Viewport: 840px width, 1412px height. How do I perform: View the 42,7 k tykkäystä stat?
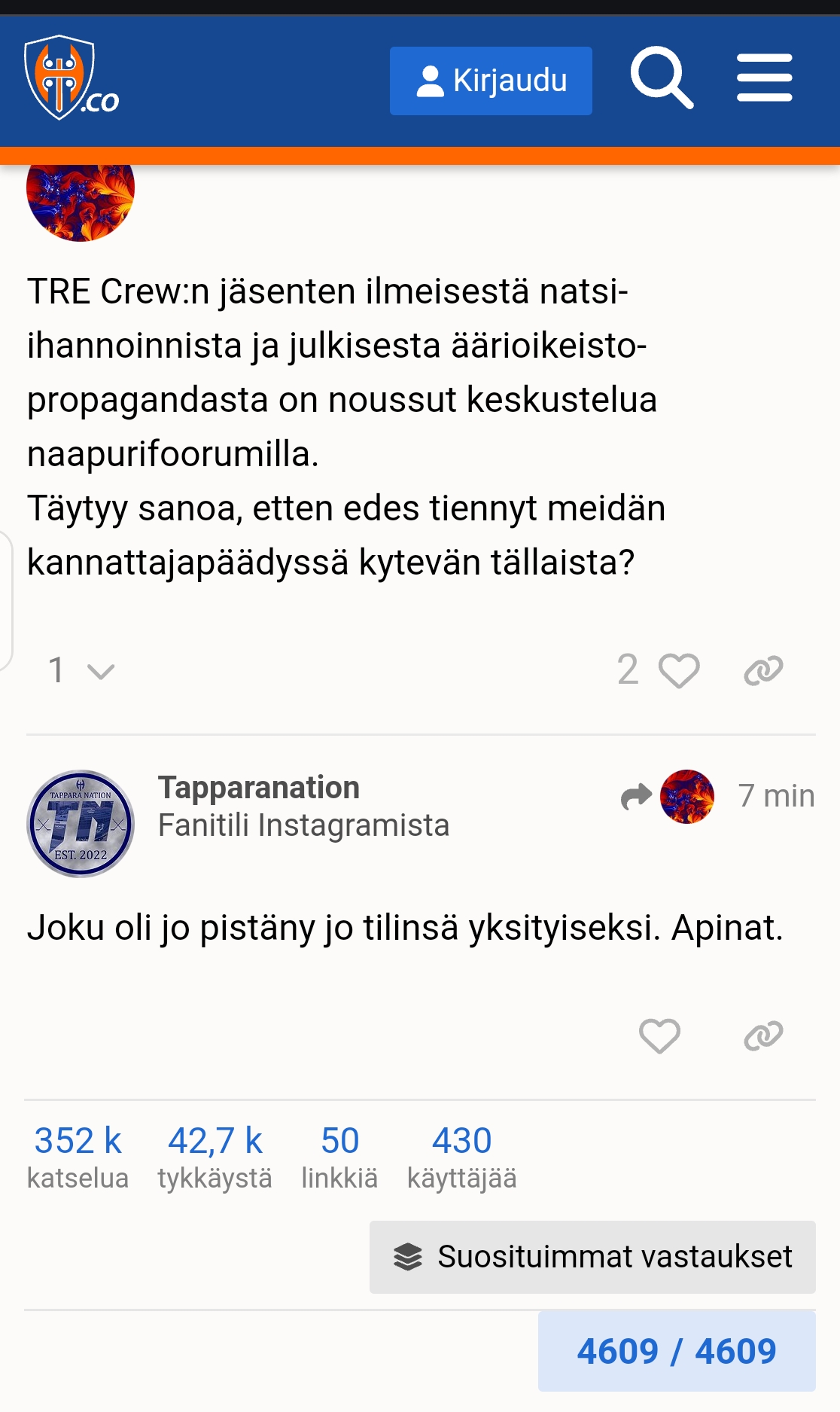pos(215,1157)
